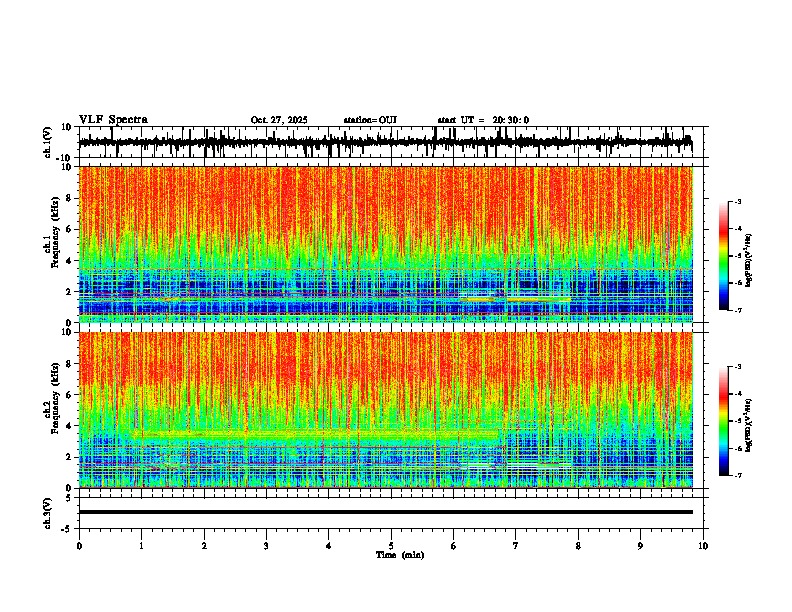Click the "-3" label on ch.1 color bar
The width and height of the screenshot is (792, 612).
(737, 201)
